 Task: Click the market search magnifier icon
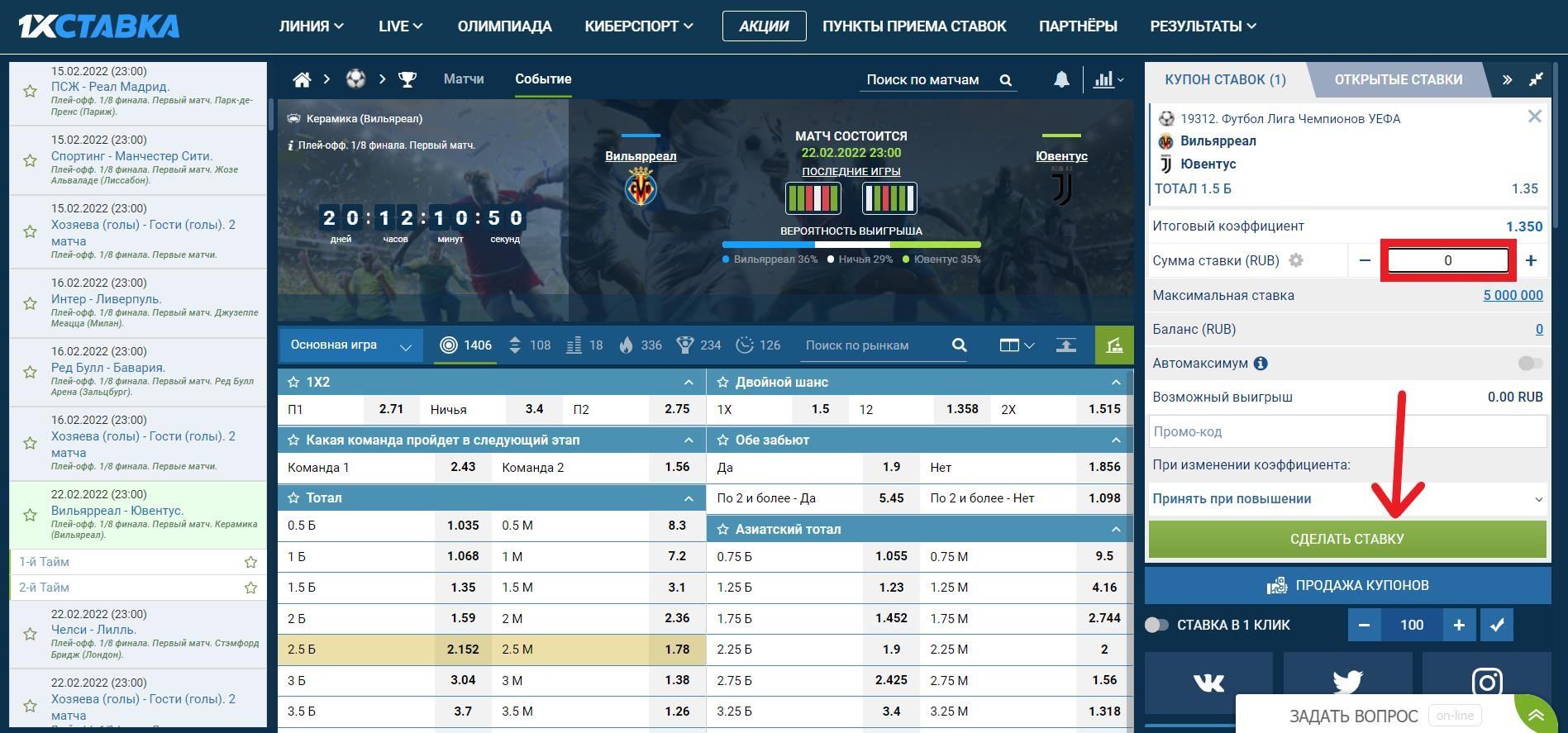coord(959,345)
